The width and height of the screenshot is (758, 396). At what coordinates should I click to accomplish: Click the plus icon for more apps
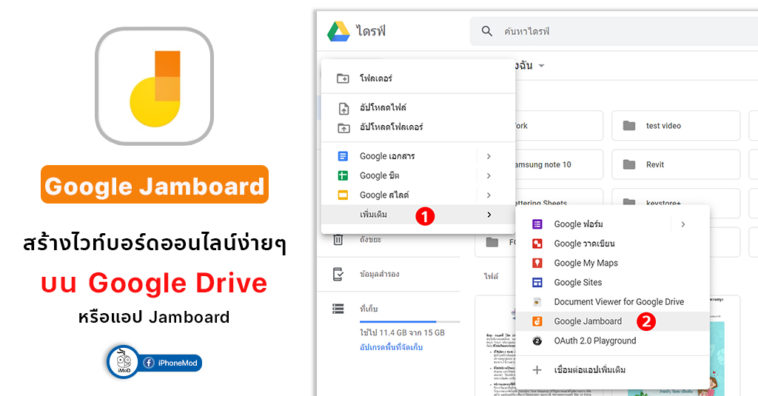pyautogui.click(x=537, y=370)
